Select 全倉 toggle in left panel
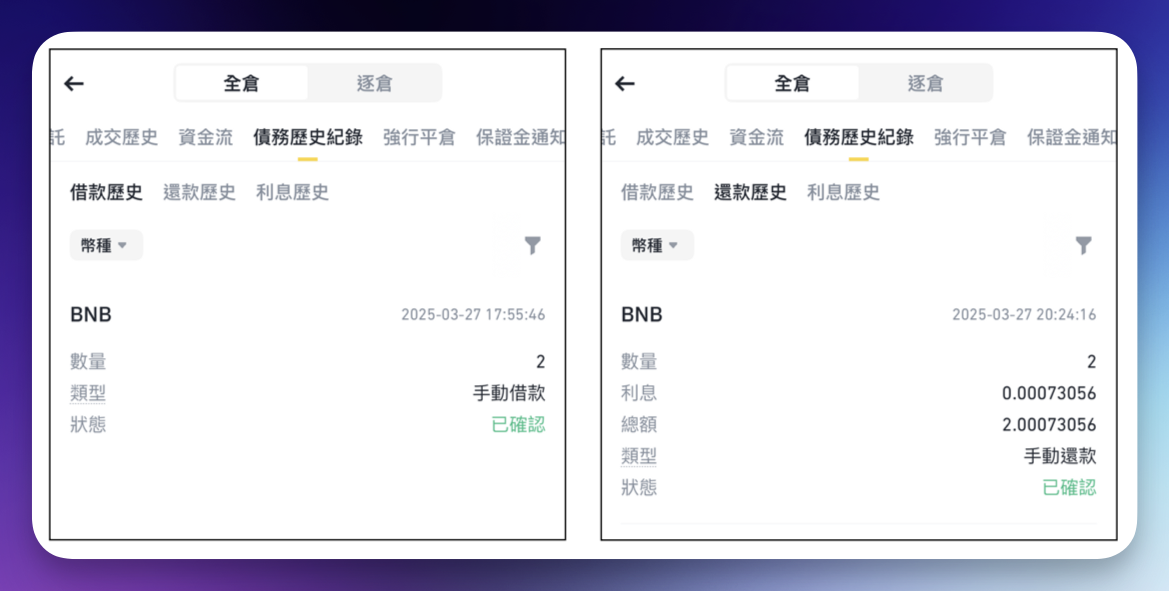Viewport: 1169px width, 591px height. click(x=242, y=83)
